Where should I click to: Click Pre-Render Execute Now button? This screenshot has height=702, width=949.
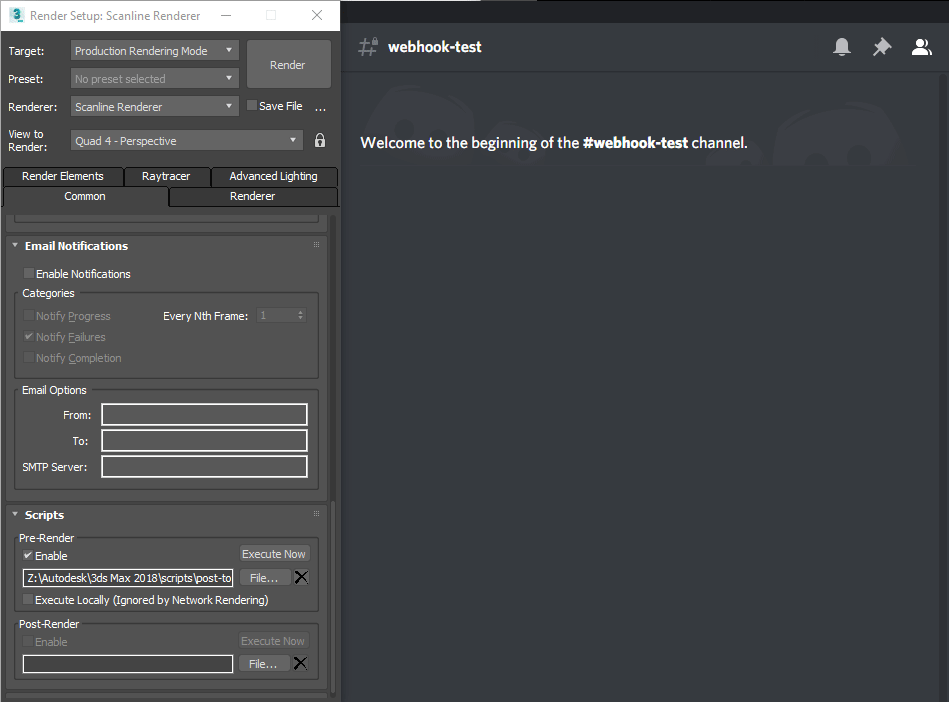click(274, 554)
